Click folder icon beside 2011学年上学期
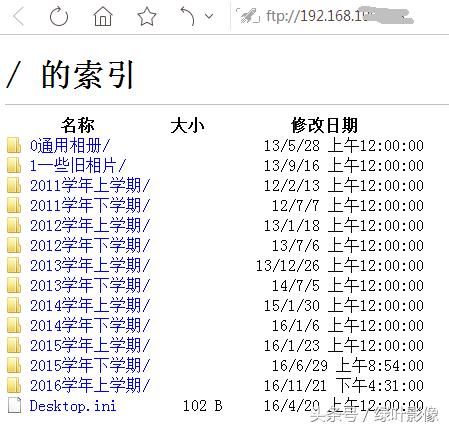 pos(14,186)
